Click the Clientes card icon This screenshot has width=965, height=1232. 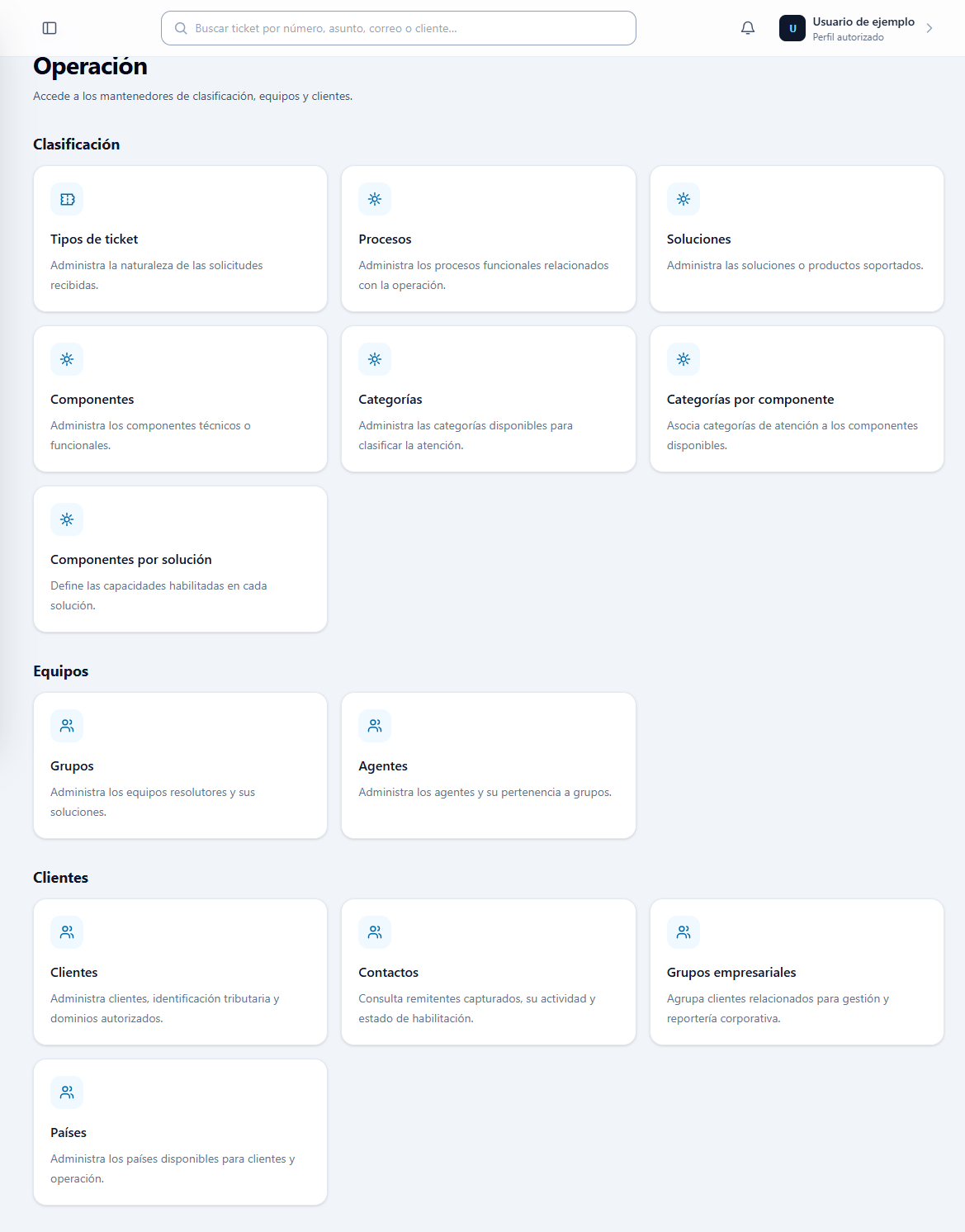(67, 932)
